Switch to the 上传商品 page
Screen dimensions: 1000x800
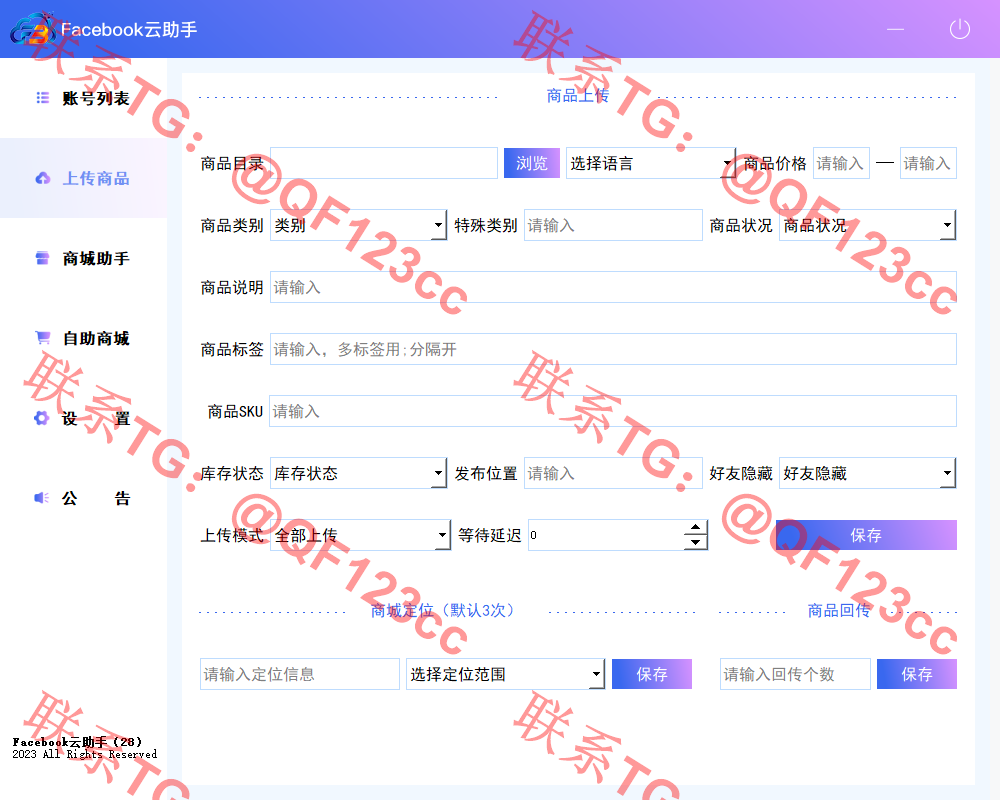click(84, 178)
